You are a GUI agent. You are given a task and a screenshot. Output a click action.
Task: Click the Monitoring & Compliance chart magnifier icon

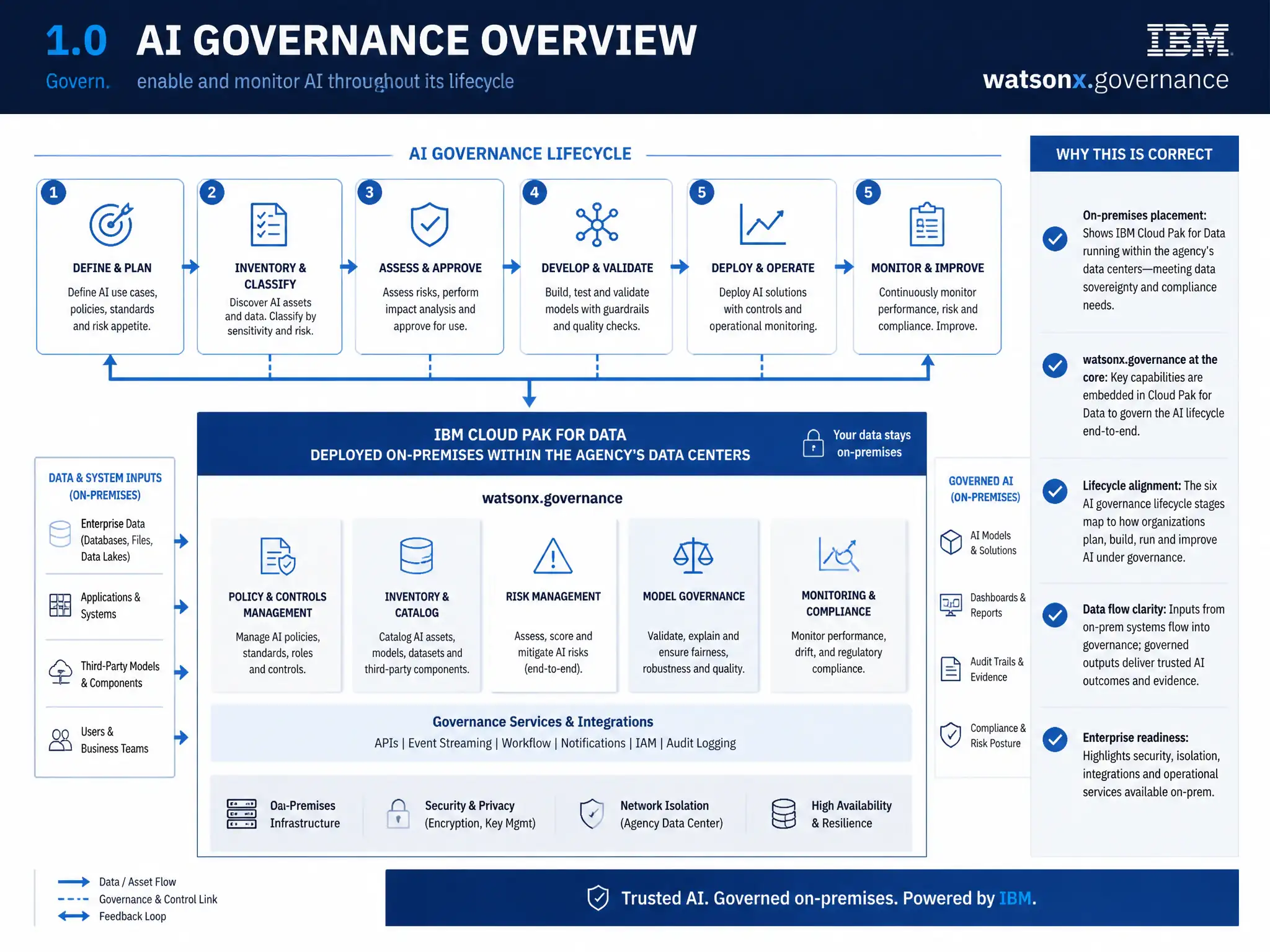[838, 554]
